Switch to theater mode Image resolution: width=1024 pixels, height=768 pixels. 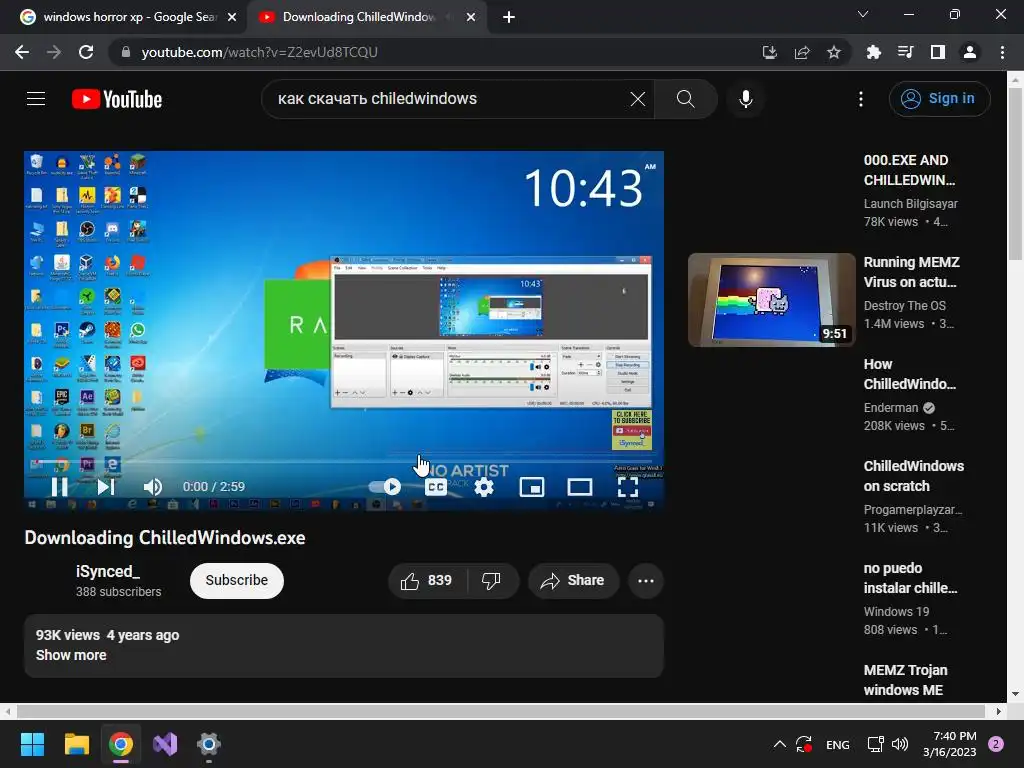[x=580, y=487]
